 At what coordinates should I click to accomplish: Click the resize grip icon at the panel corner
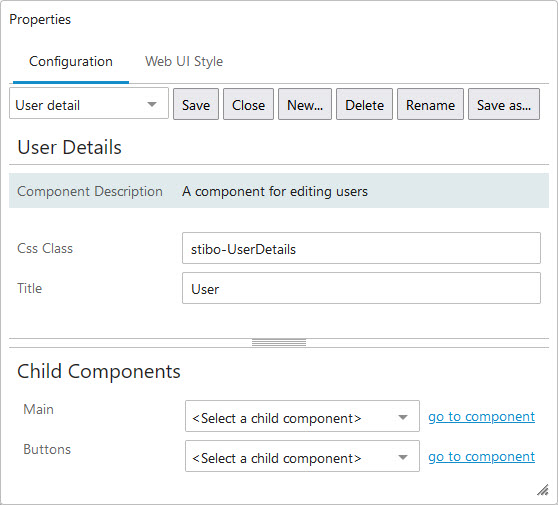click(543, 490)
